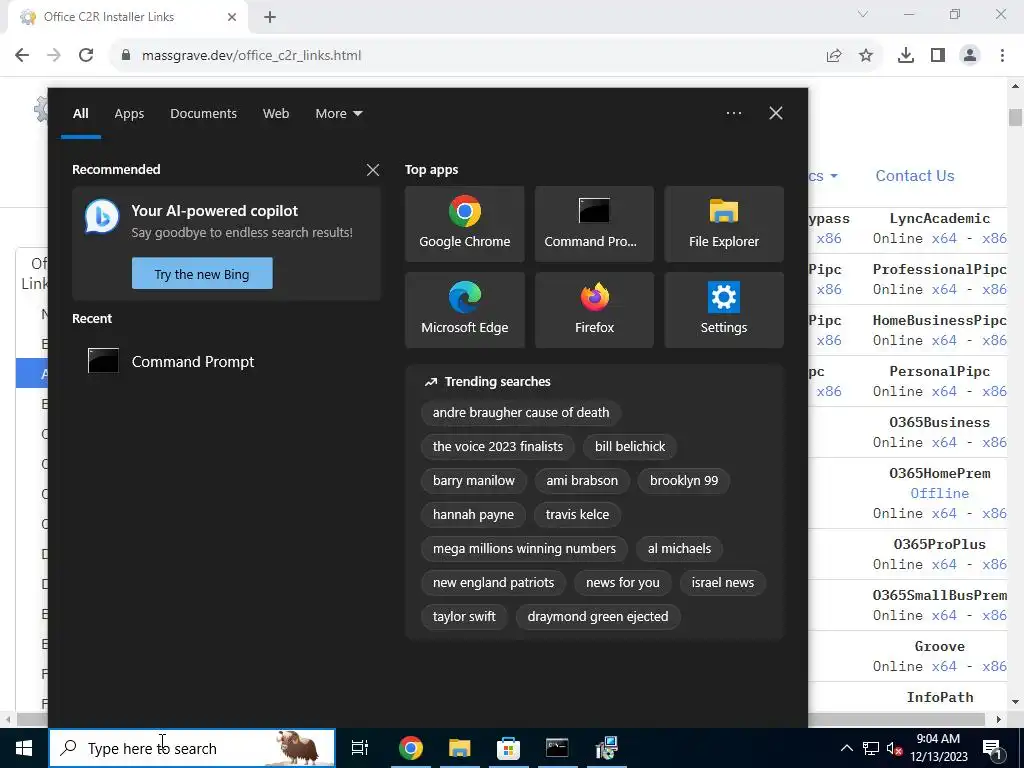Open Command Prompt from Recent list
The image size is (1024, 768).
pos(226,361)
